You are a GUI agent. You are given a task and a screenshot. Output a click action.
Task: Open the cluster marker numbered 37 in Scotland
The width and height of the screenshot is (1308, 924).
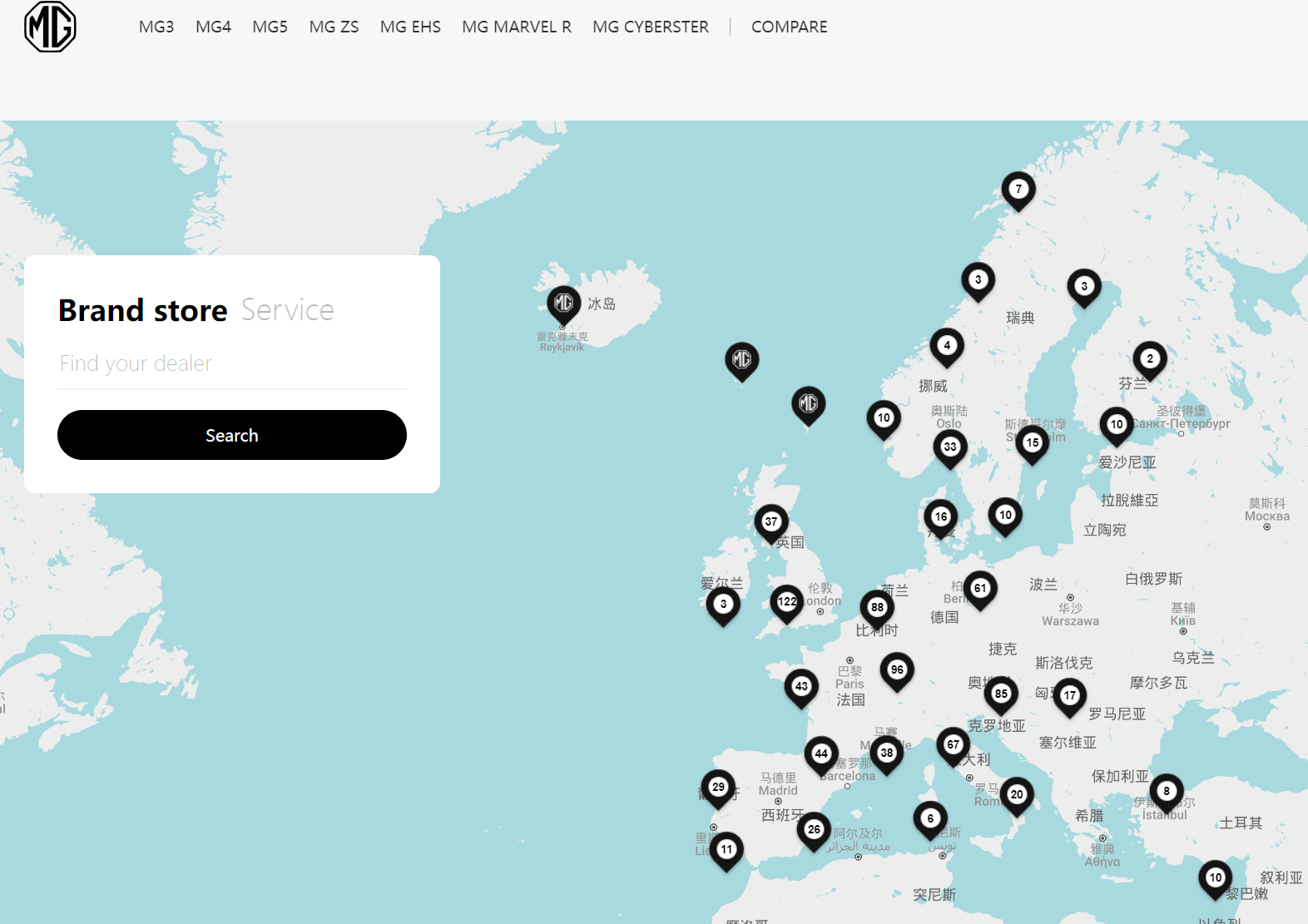pos(771,522)
